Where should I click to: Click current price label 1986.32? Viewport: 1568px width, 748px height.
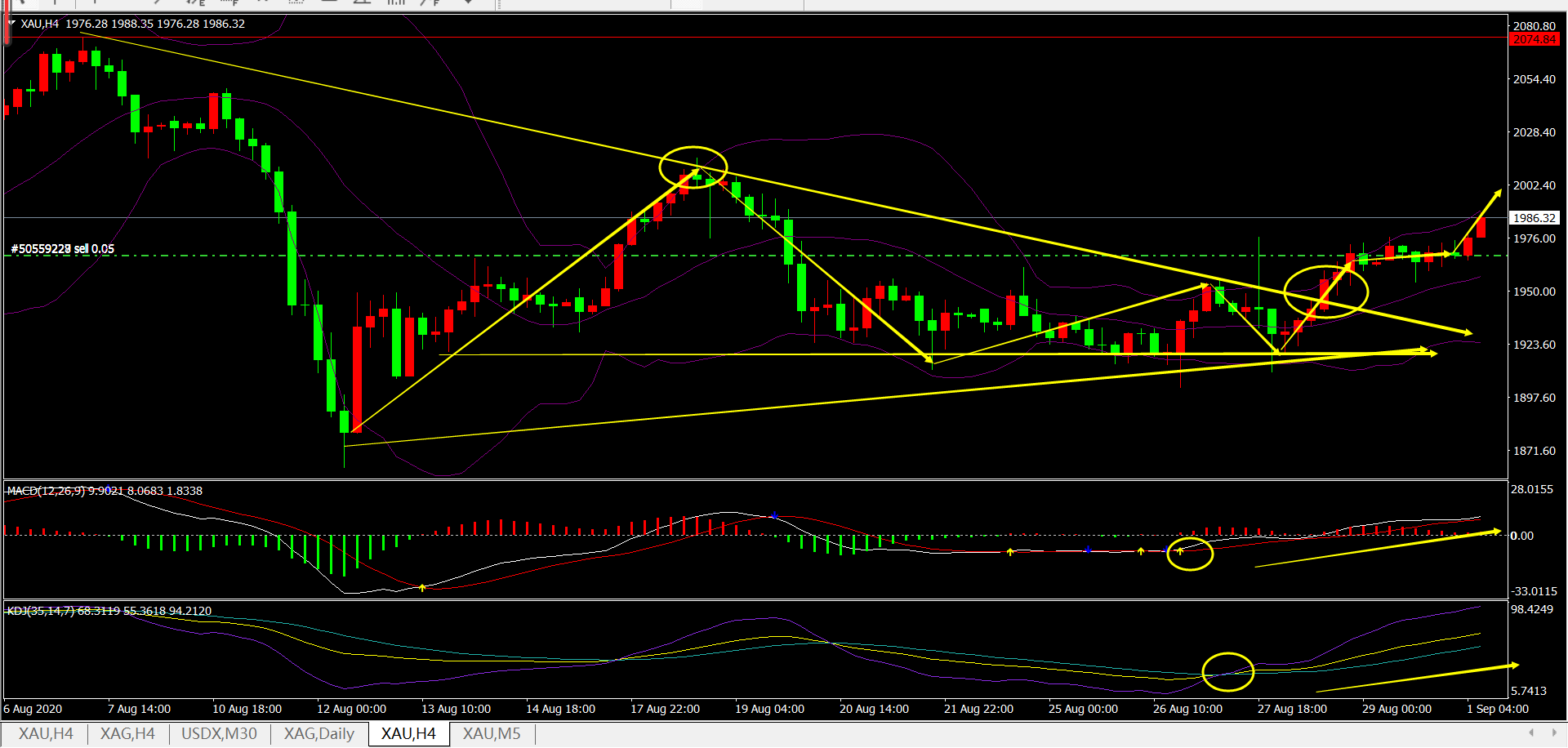click(x=1534, y=218)
